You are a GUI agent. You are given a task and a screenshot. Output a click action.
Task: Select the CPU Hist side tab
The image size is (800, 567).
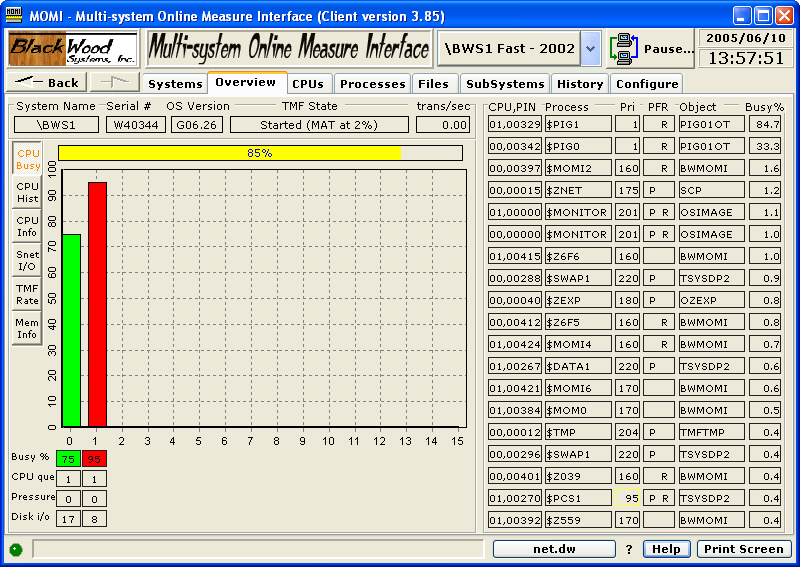(27, 192)
